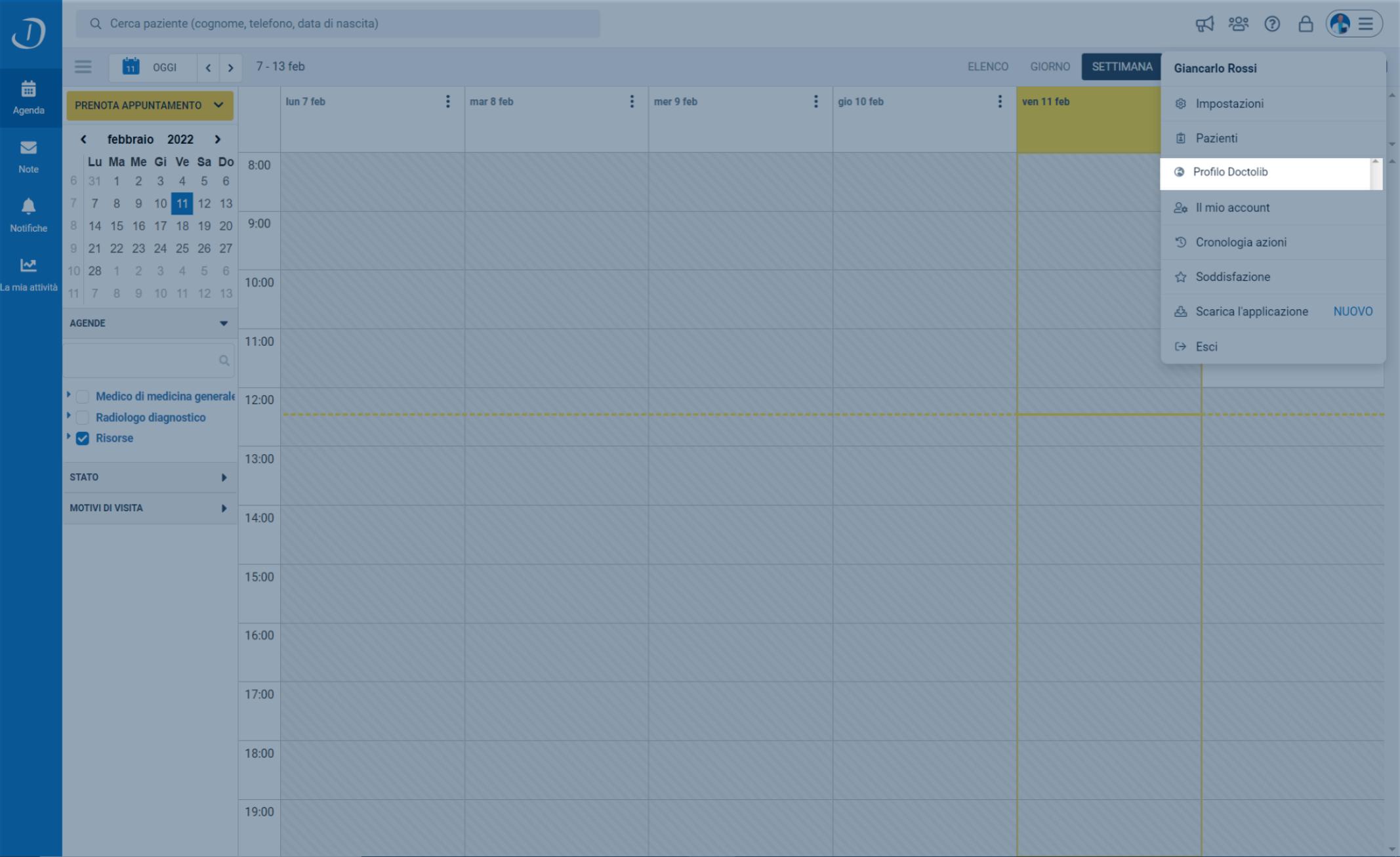Open Impostazioni from user menu

coord(1273,104)
